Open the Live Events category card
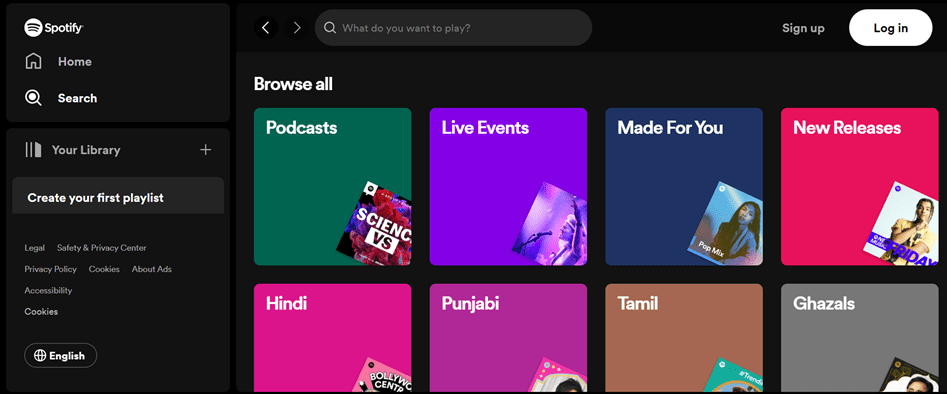The image size is (947, 394). (x=508, y=186)
